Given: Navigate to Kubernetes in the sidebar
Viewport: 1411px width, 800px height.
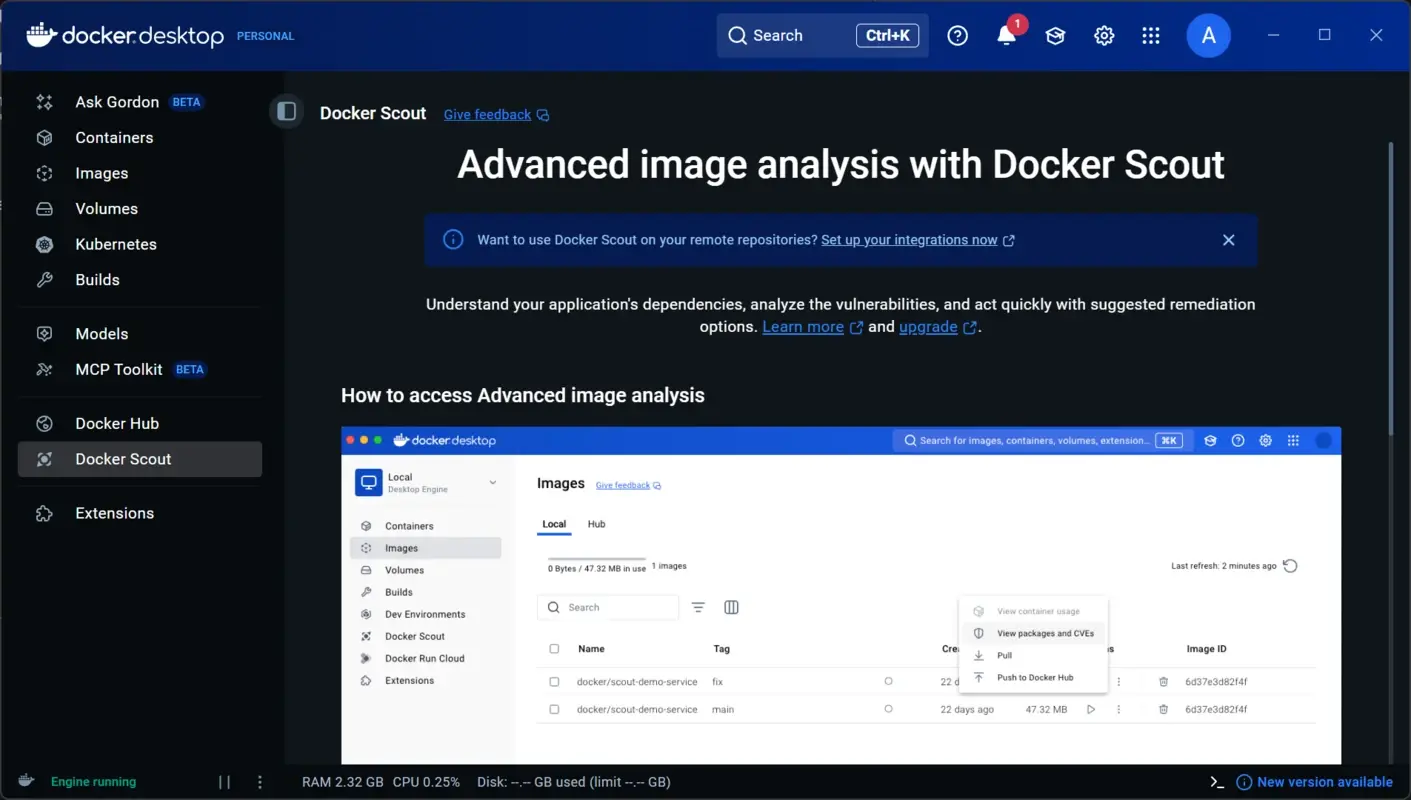Looking at the screenshot, I should pos(116,244).
